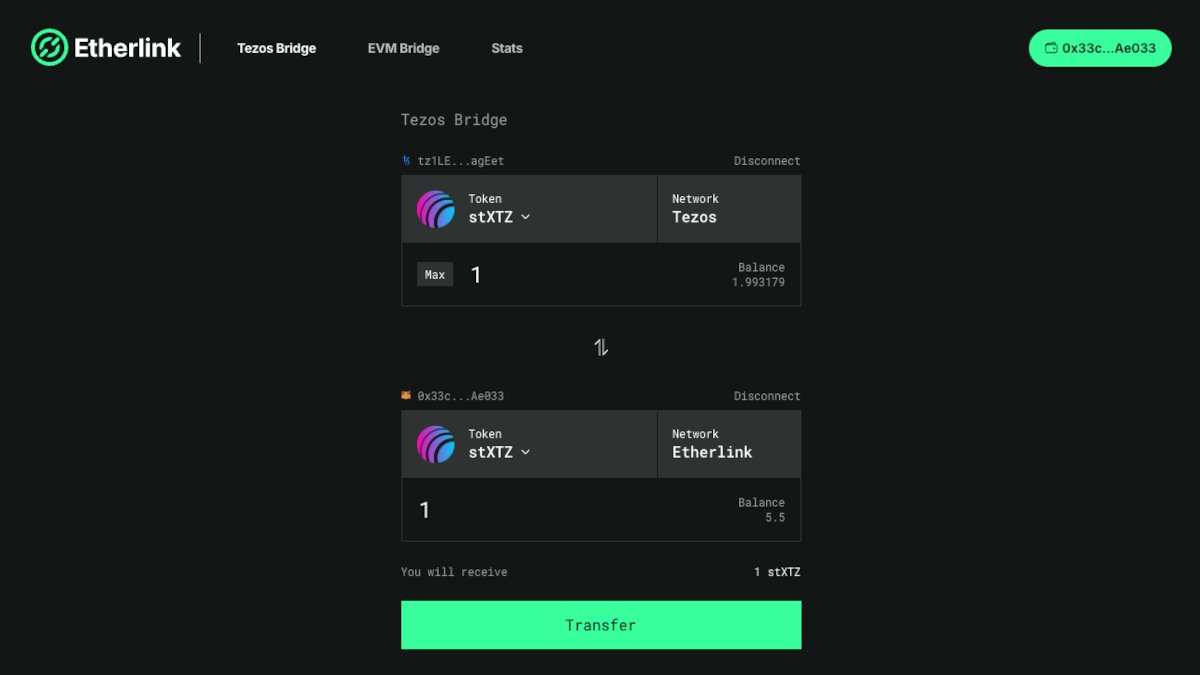Click the stXTZ token logo for Tezos
Viewport: 1200px width, 675px height.
coord(436,209)
